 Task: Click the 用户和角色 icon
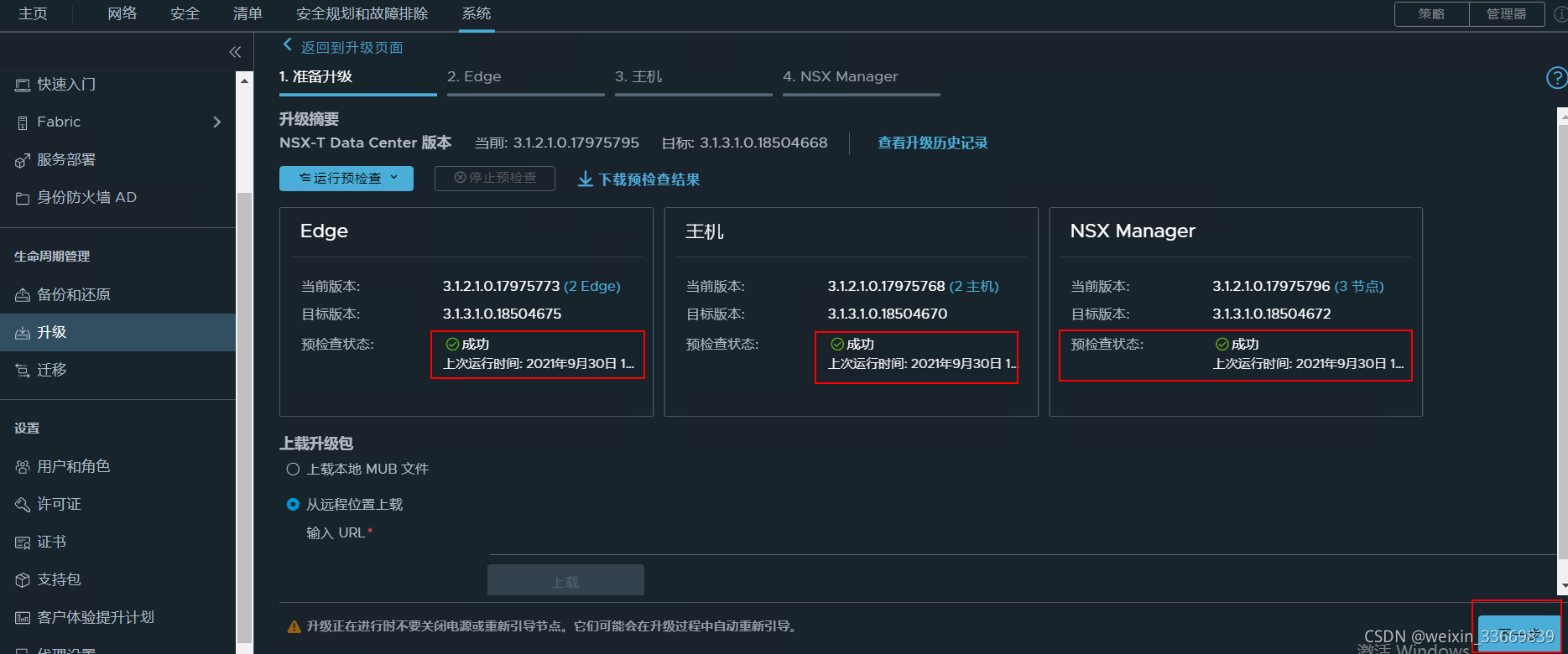click(x=23, y=467)
